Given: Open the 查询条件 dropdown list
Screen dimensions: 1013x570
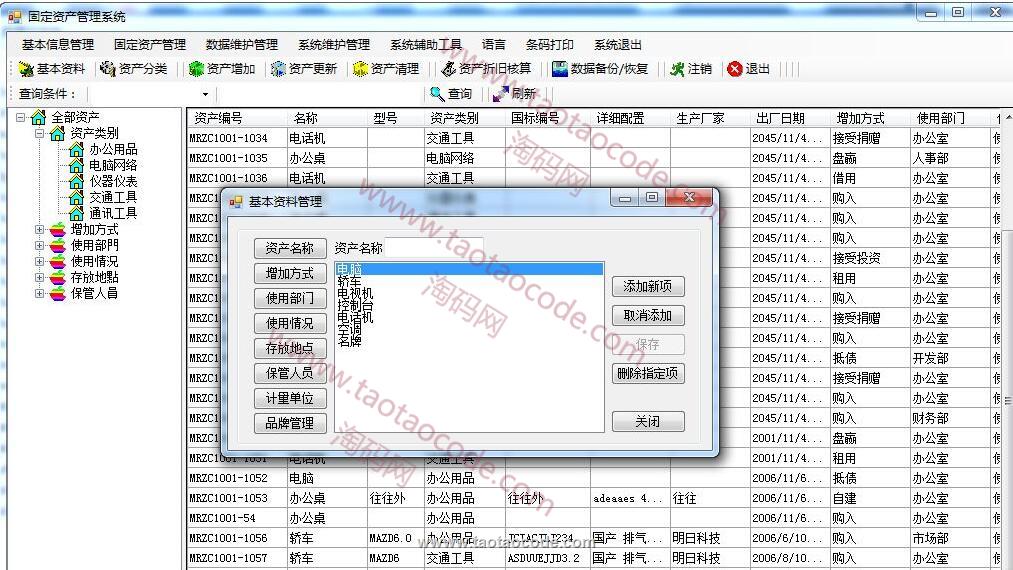Looking at the screenshot, I should tap(206, 94).
